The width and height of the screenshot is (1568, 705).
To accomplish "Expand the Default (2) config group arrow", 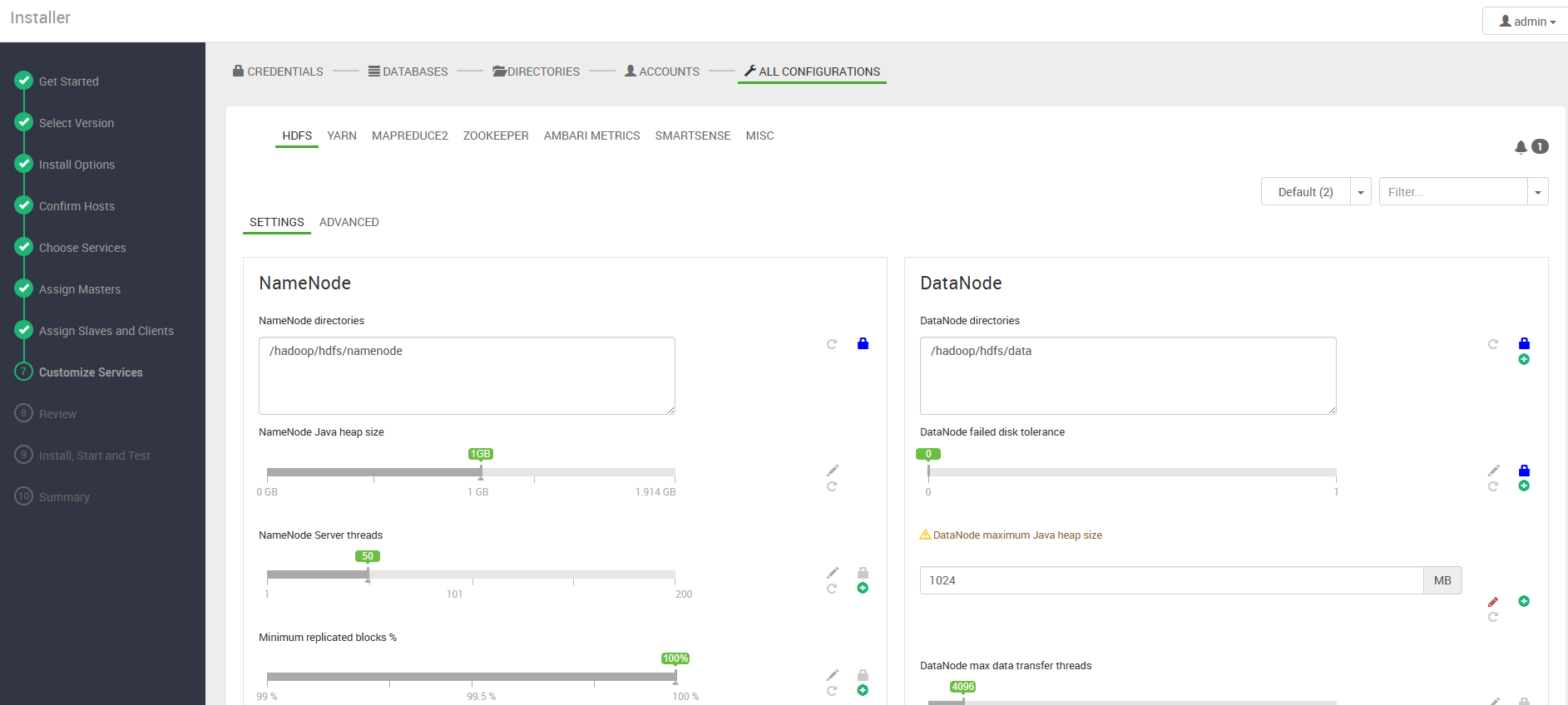I will (x=1361, y=192).
